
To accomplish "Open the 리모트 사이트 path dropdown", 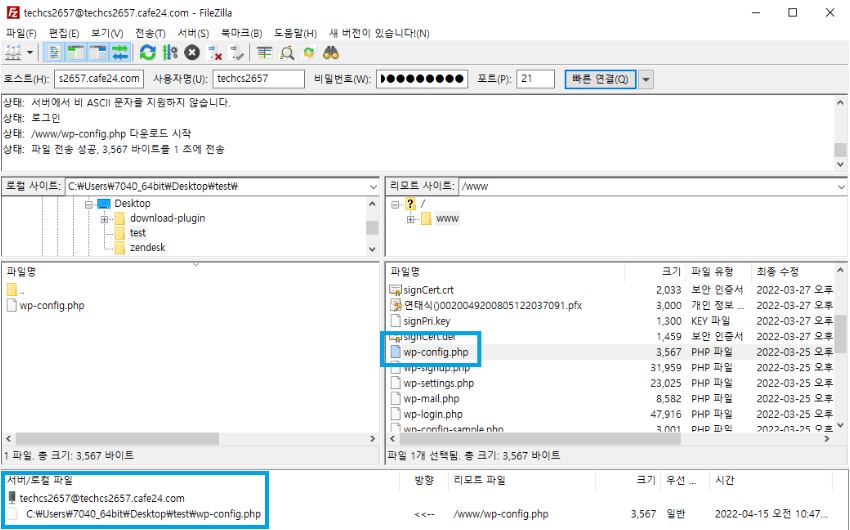I will click(841, 186).
